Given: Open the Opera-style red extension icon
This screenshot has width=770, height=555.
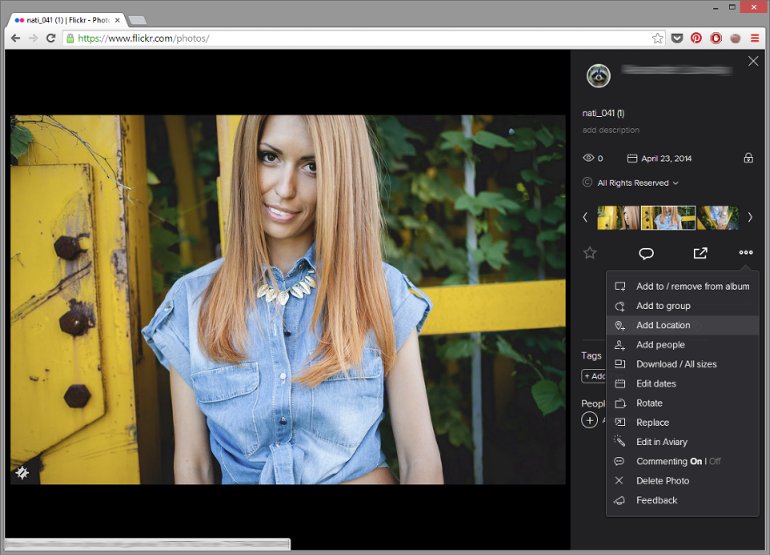Looking at the screenshot, I should point(716,38).
